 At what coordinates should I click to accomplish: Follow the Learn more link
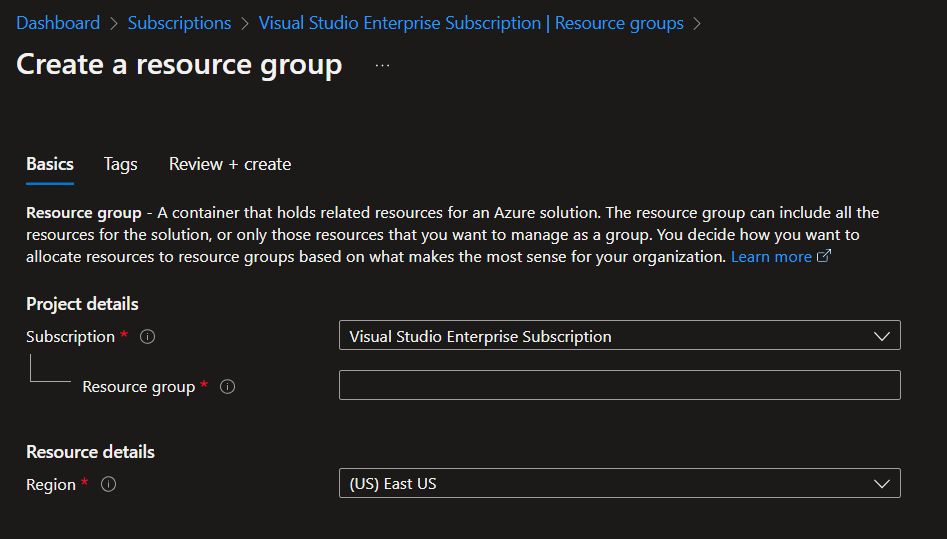[771, 257]
